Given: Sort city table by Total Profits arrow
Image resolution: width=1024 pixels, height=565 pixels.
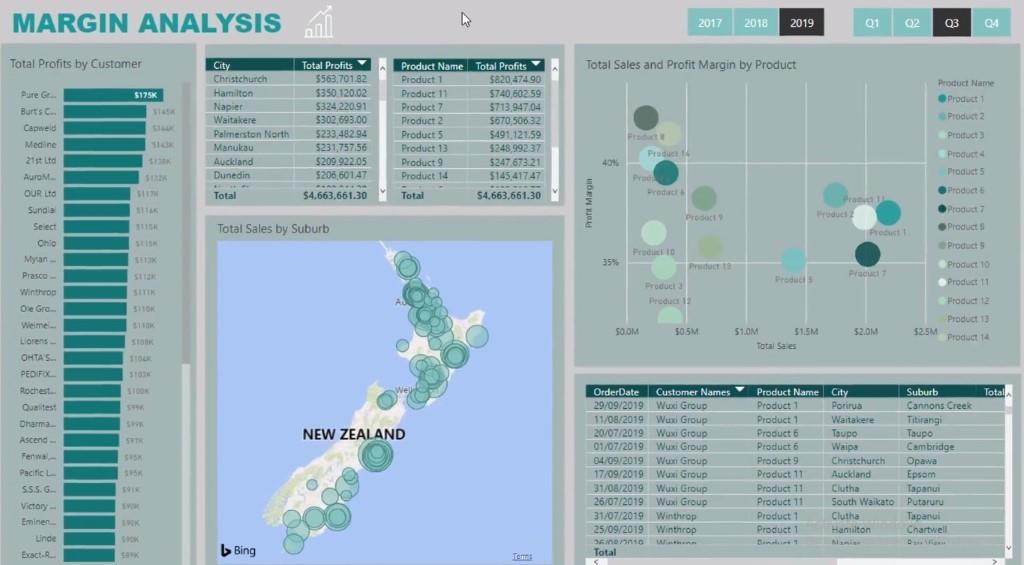Looking at the screenshot, I should click(x=362, y=63).
